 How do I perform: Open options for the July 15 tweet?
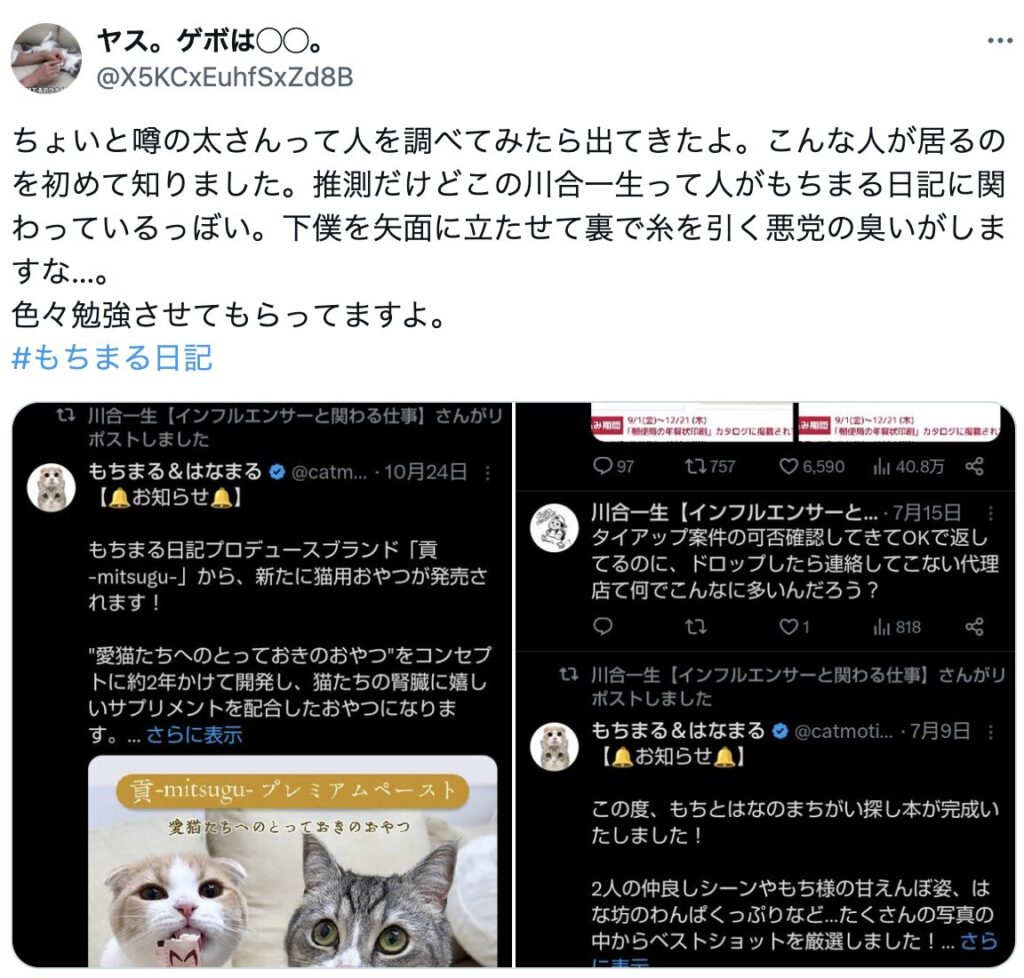pos(991,513)
